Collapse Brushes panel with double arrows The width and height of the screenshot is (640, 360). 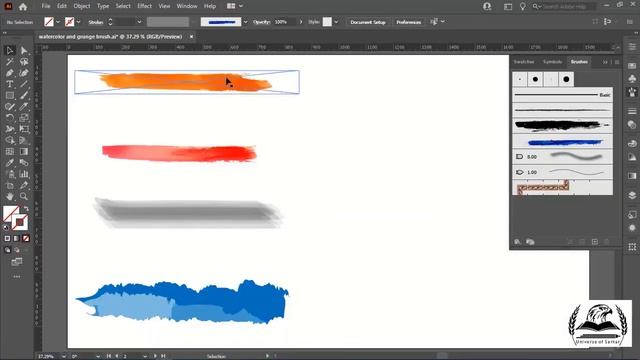coord(605,62)
